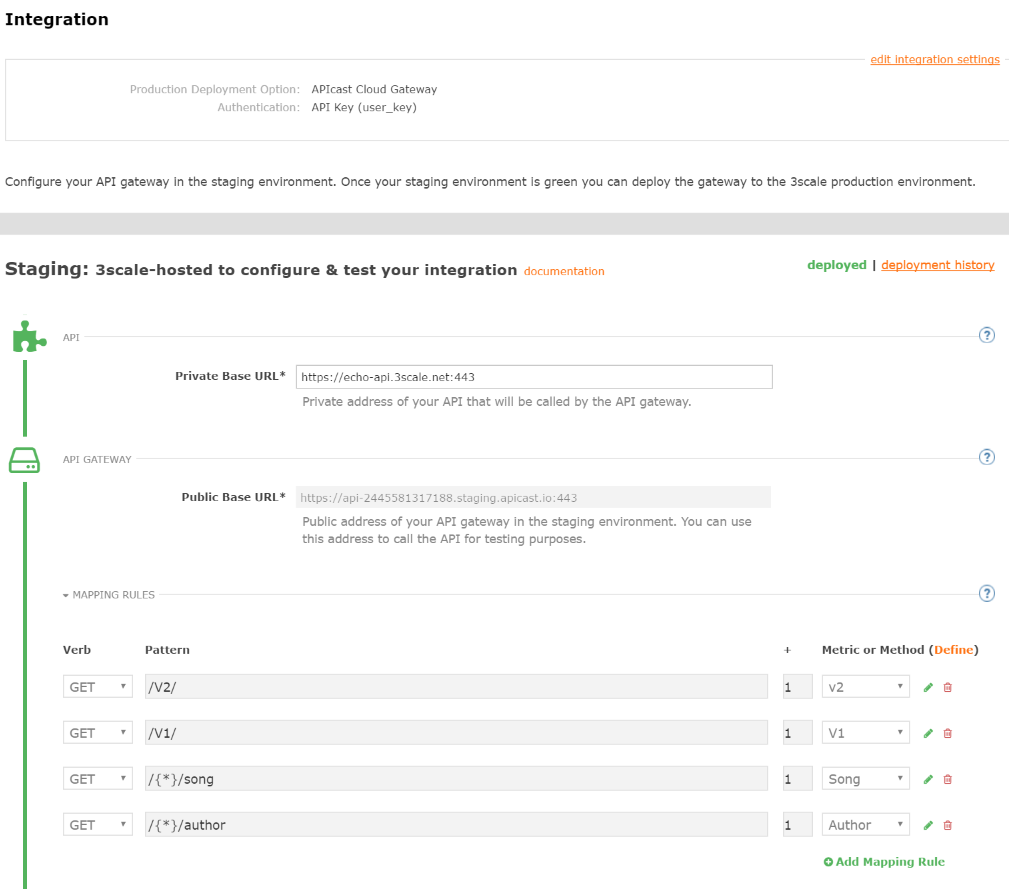Open the staging documentation link

coord(563,270)
